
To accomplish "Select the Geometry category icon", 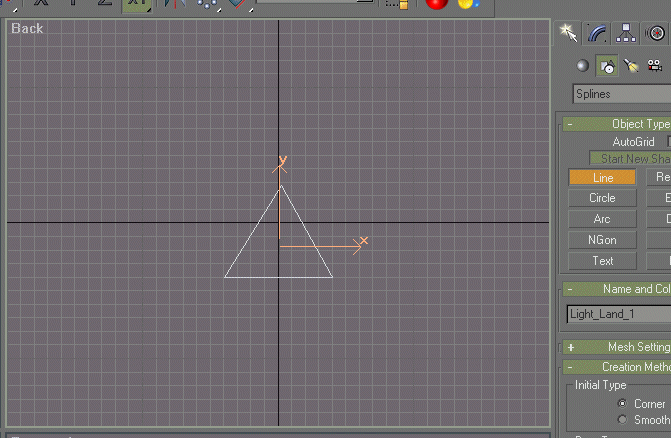I will 583,66.
